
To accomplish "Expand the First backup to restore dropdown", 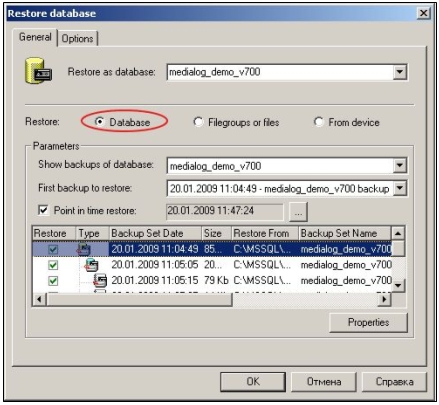I will (x=400, y=189).
